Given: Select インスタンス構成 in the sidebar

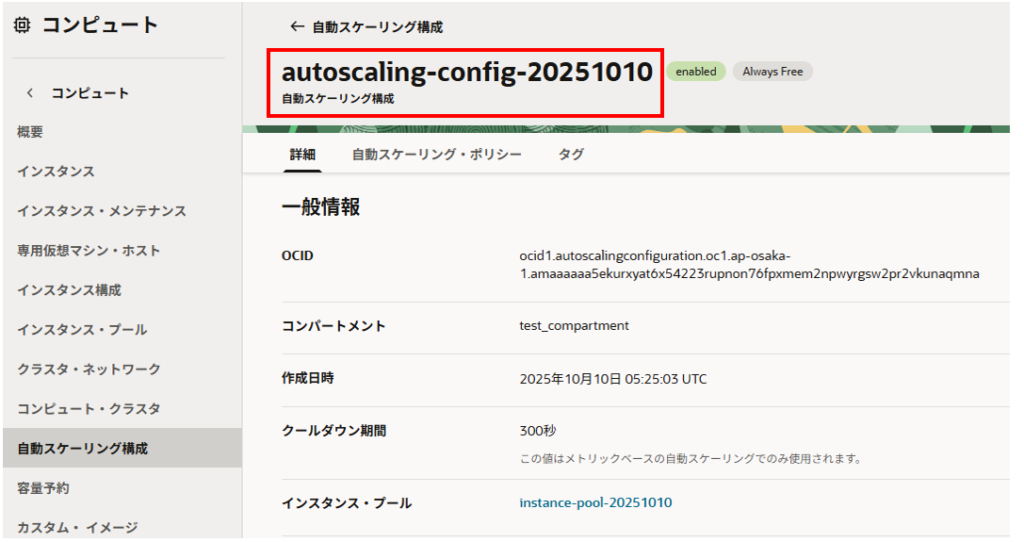Looking at the screenshot, I should (x=69, y=290).
